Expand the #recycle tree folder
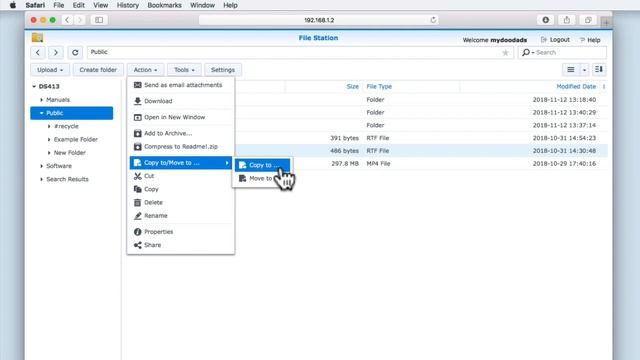Screen dimensions: 640x360 coord(49,126)
